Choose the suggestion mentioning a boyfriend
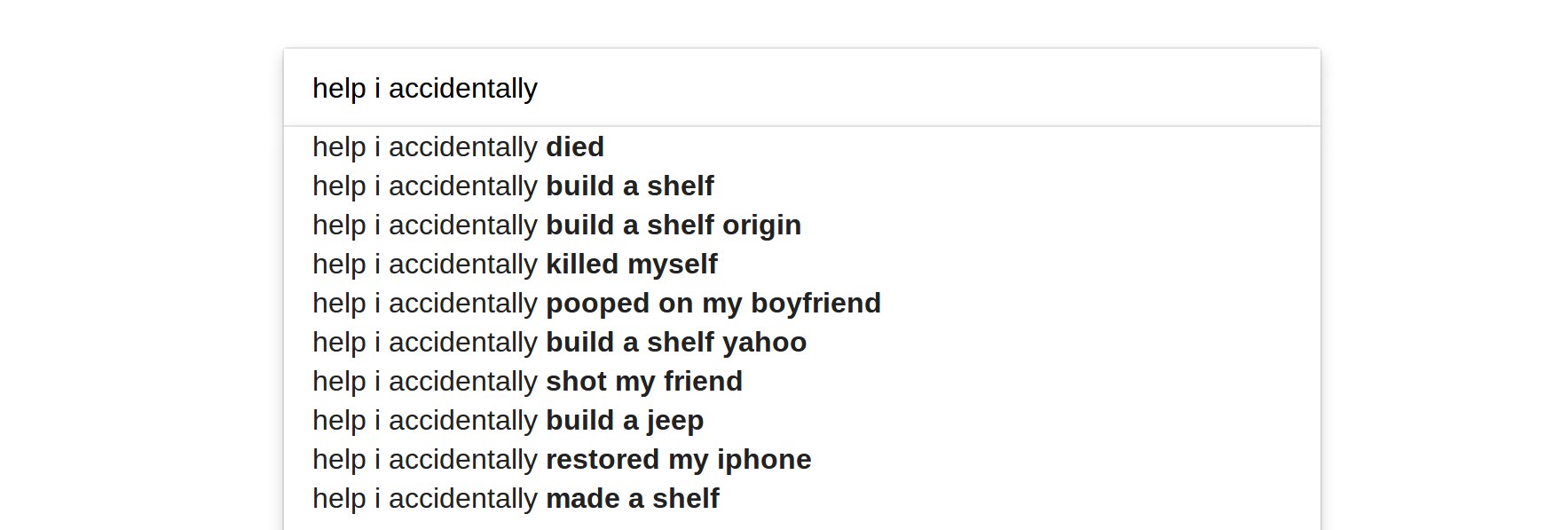Screen dimensions: 1568x530 point(596,303)
